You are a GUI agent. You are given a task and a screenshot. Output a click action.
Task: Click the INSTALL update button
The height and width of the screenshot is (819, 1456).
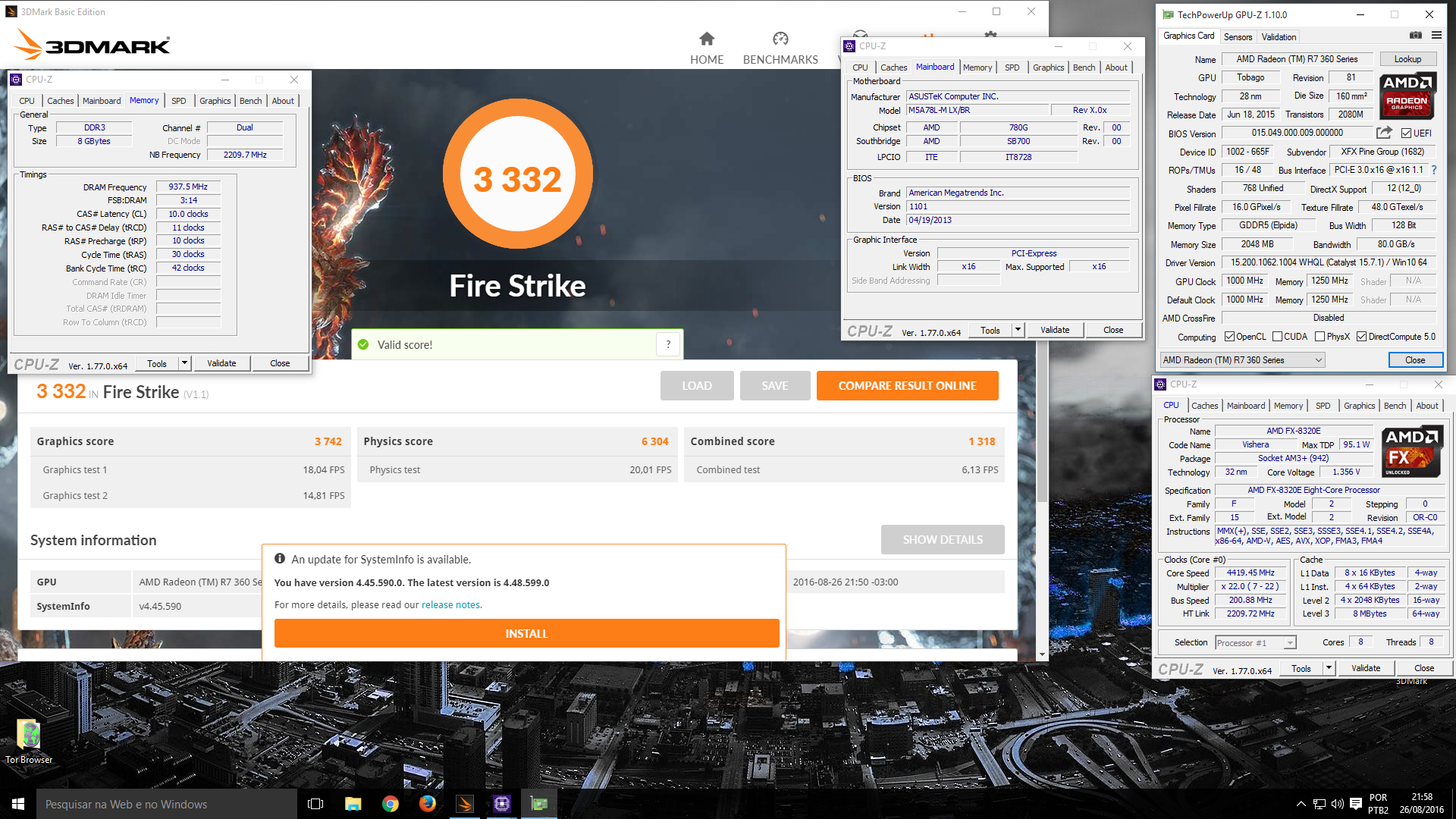tap(526, 633)
